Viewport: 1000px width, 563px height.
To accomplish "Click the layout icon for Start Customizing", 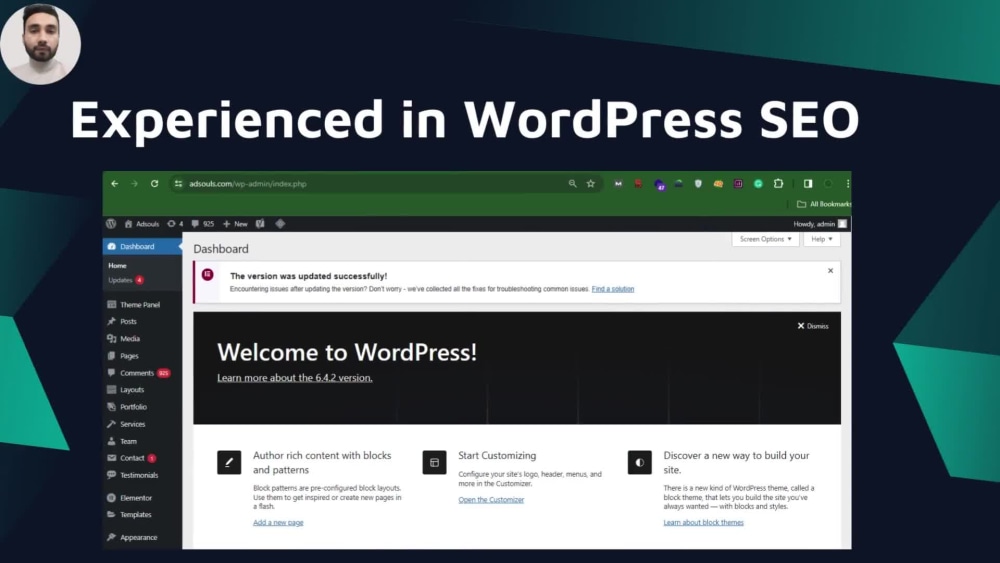I will pyautogui.click(x=434, y=462).
